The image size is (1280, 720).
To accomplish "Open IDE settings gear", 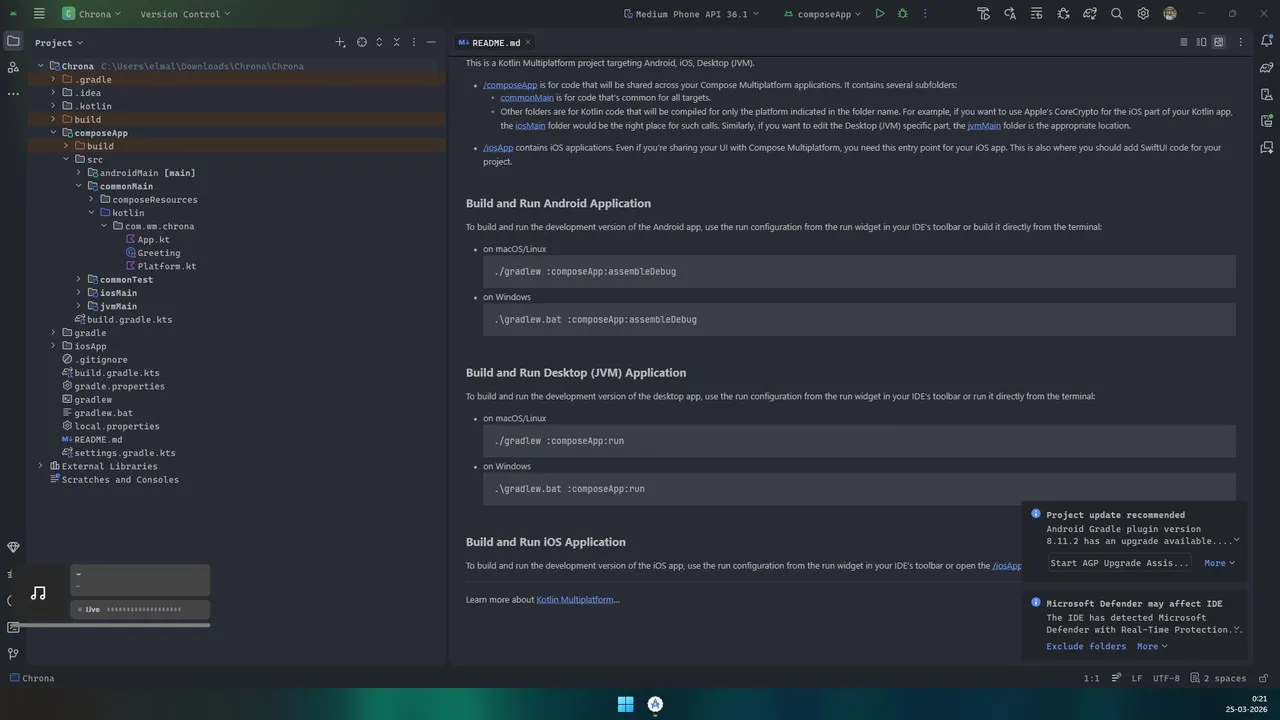I will point(1143,14).
